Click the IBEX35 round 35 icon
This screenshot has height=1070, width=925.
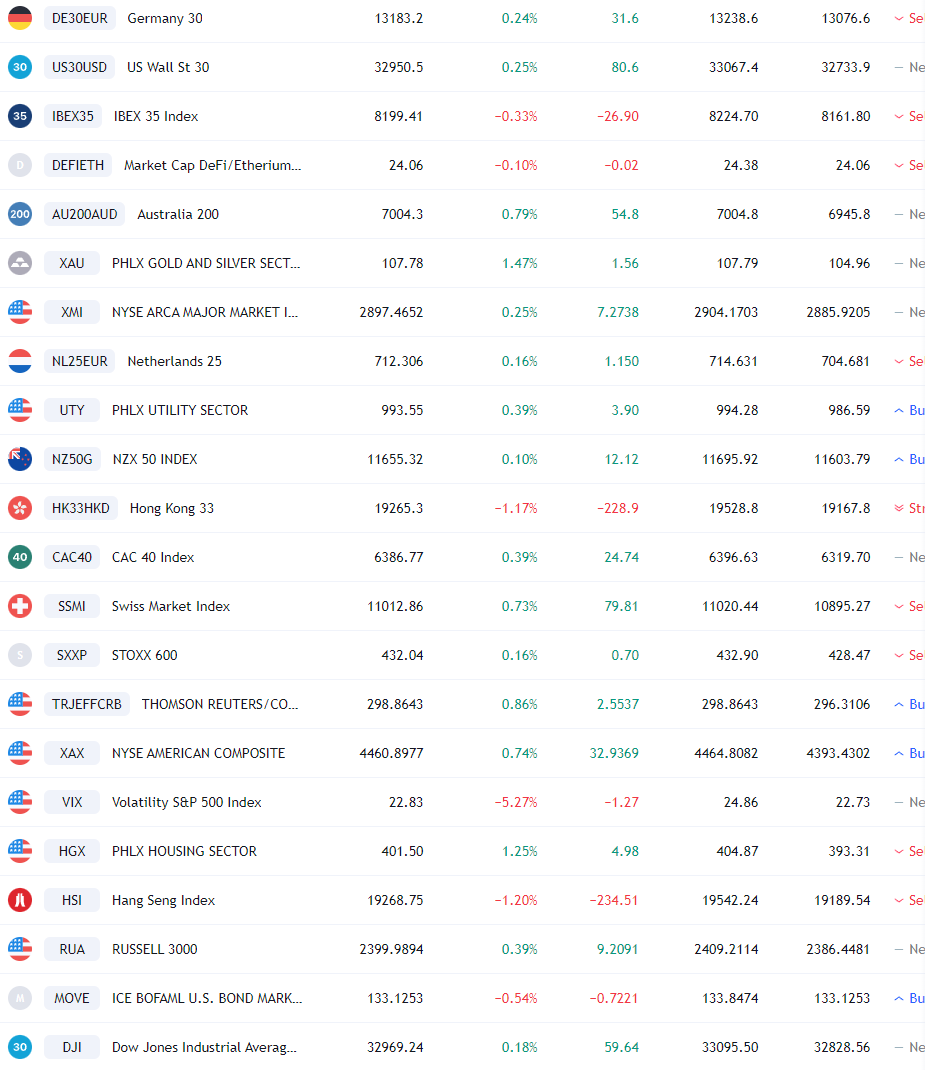20,116
